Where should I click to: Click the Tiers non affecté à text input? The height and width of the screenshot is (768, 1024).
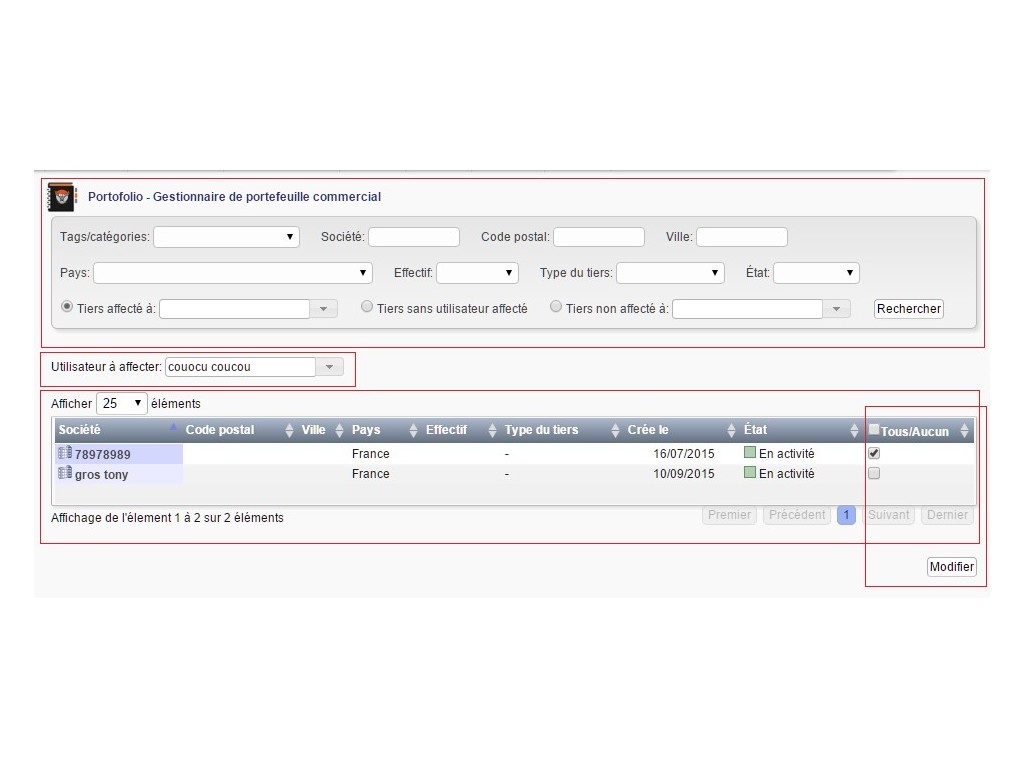click(748, 309)
